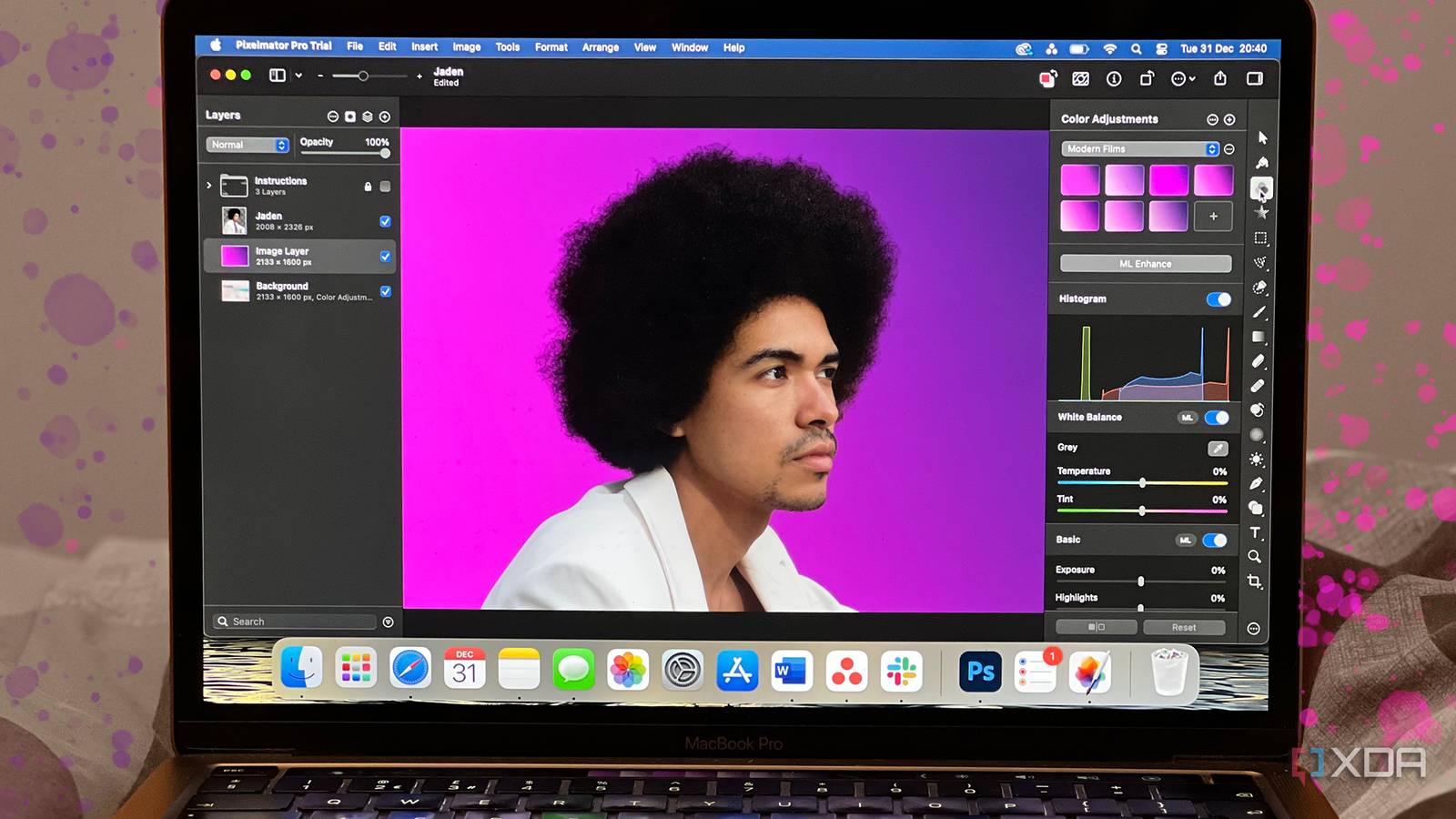Open the Normal blend mode dropdown
This screenshot has height=819, width=1456.
coord(246,144)
